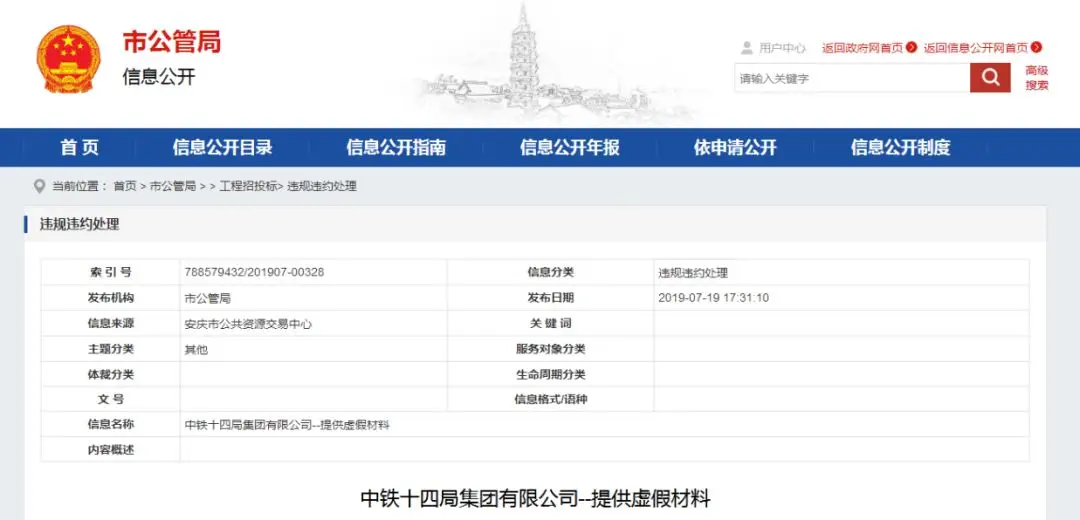Click the 发布日期 label cell

coord(550,298)
